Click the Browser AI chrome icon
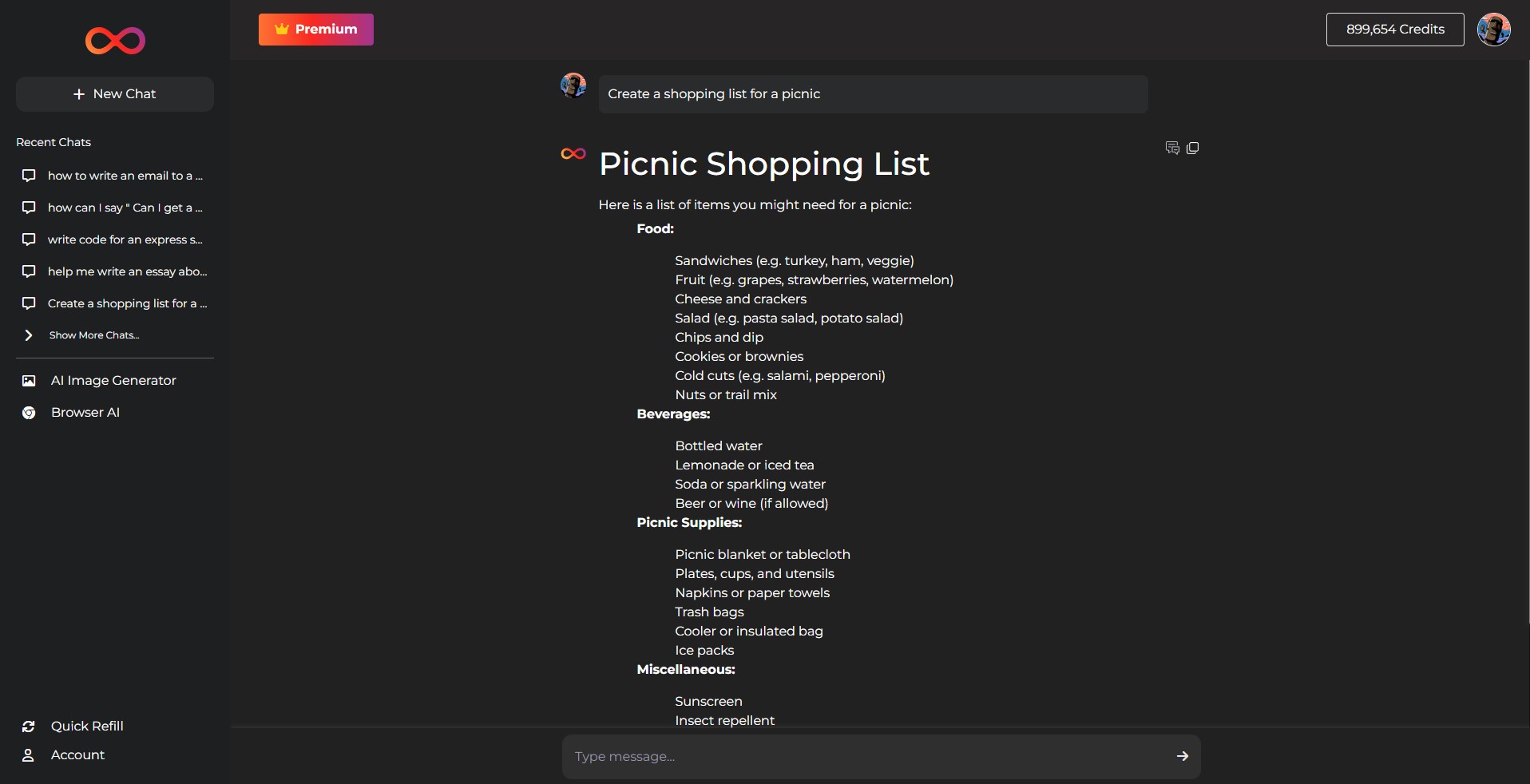 29,413
